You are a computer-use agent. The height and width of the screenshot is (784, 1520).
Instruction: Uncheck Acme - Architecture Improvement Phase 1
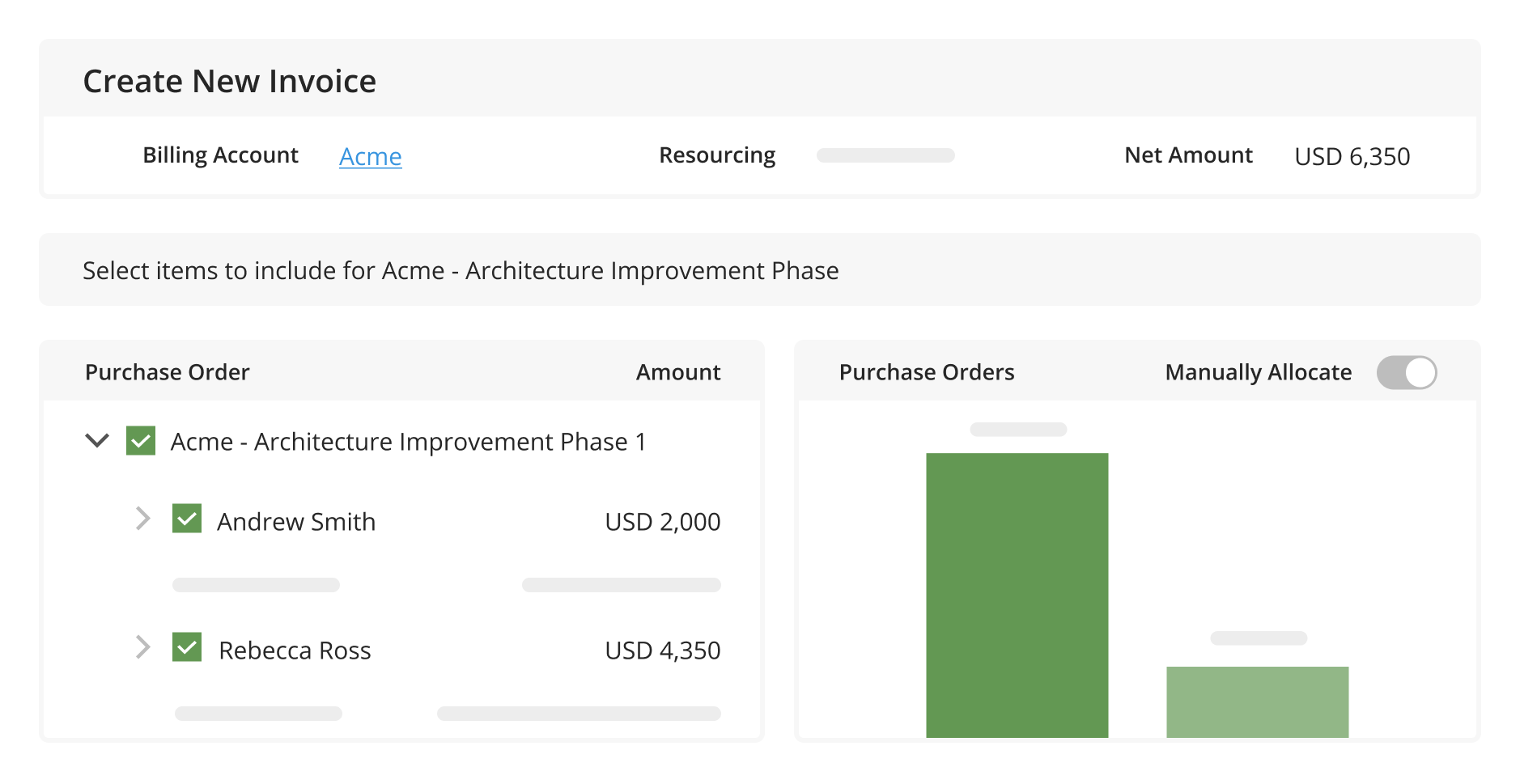[141, 441]
